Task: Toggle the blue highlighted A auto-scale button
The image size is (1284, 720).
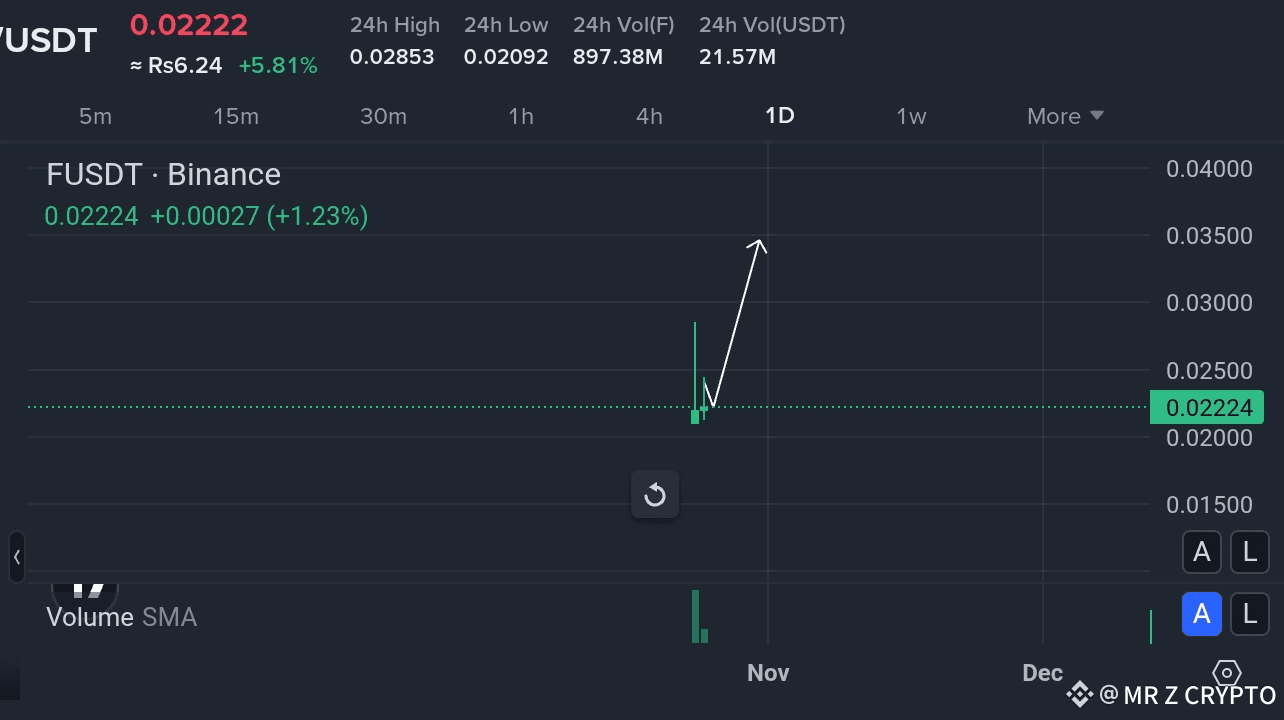Action: pyautogui.click(x=1201, y=614)
